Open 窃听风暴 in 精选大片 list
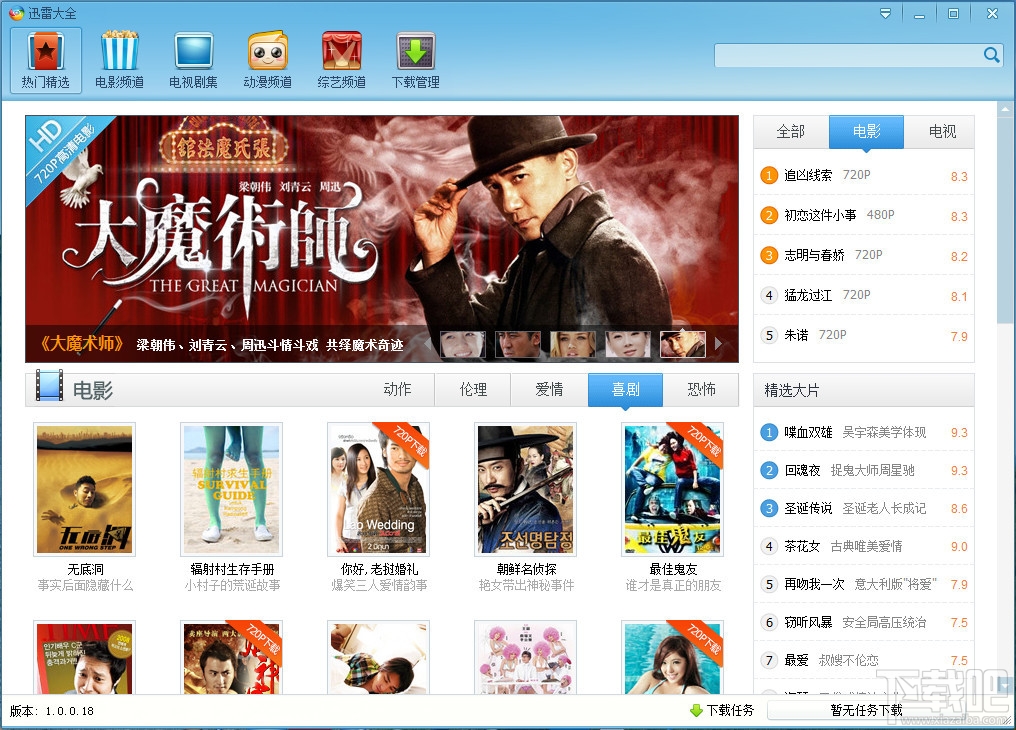Image resolution: width=1016 pixels, height=730 pixels. tap(864, 622)
